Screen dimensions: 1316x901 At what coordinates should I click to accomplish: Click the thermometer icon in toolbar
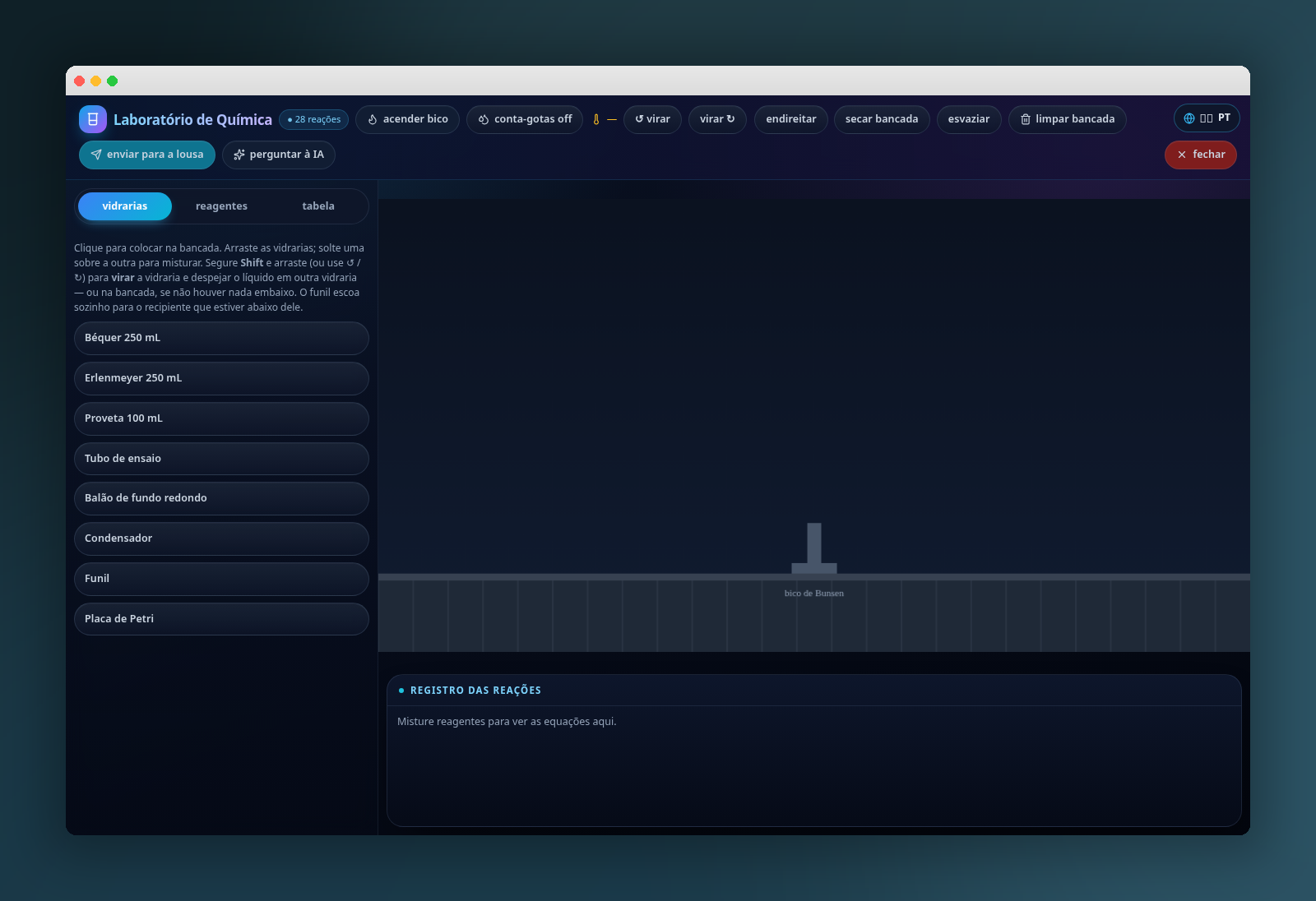pos(596,119)
